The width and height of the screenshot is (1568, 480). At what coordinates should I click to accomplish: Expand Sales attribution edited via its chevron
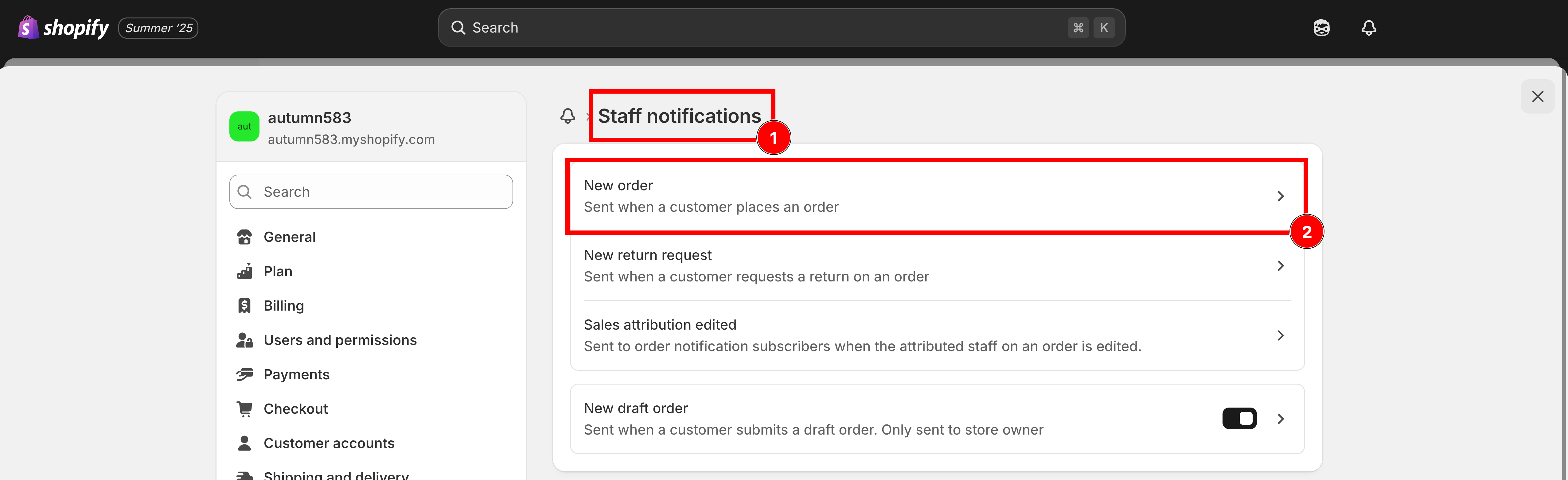tap(1281, 335)
